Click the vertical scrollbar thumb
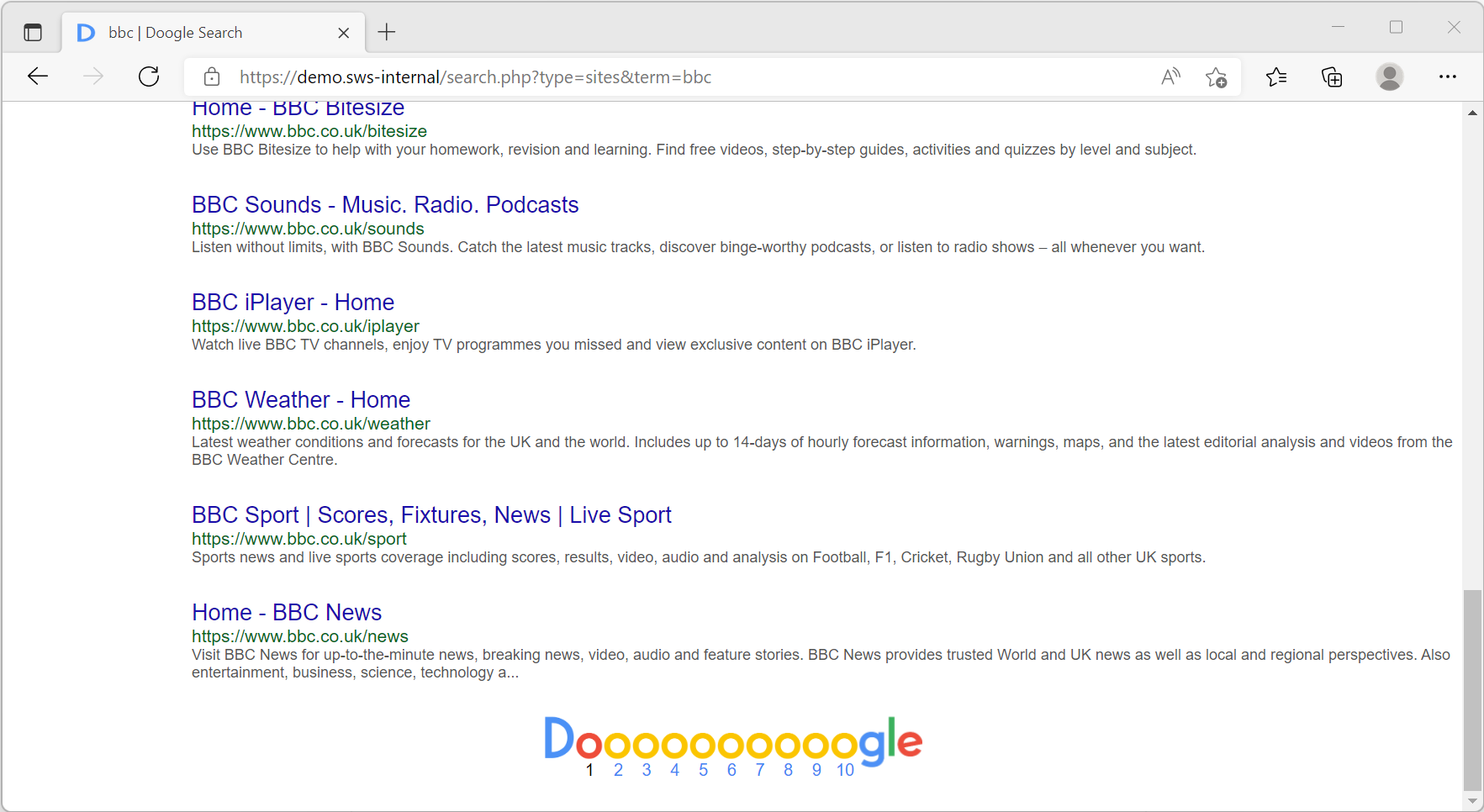 [1472, 690]
